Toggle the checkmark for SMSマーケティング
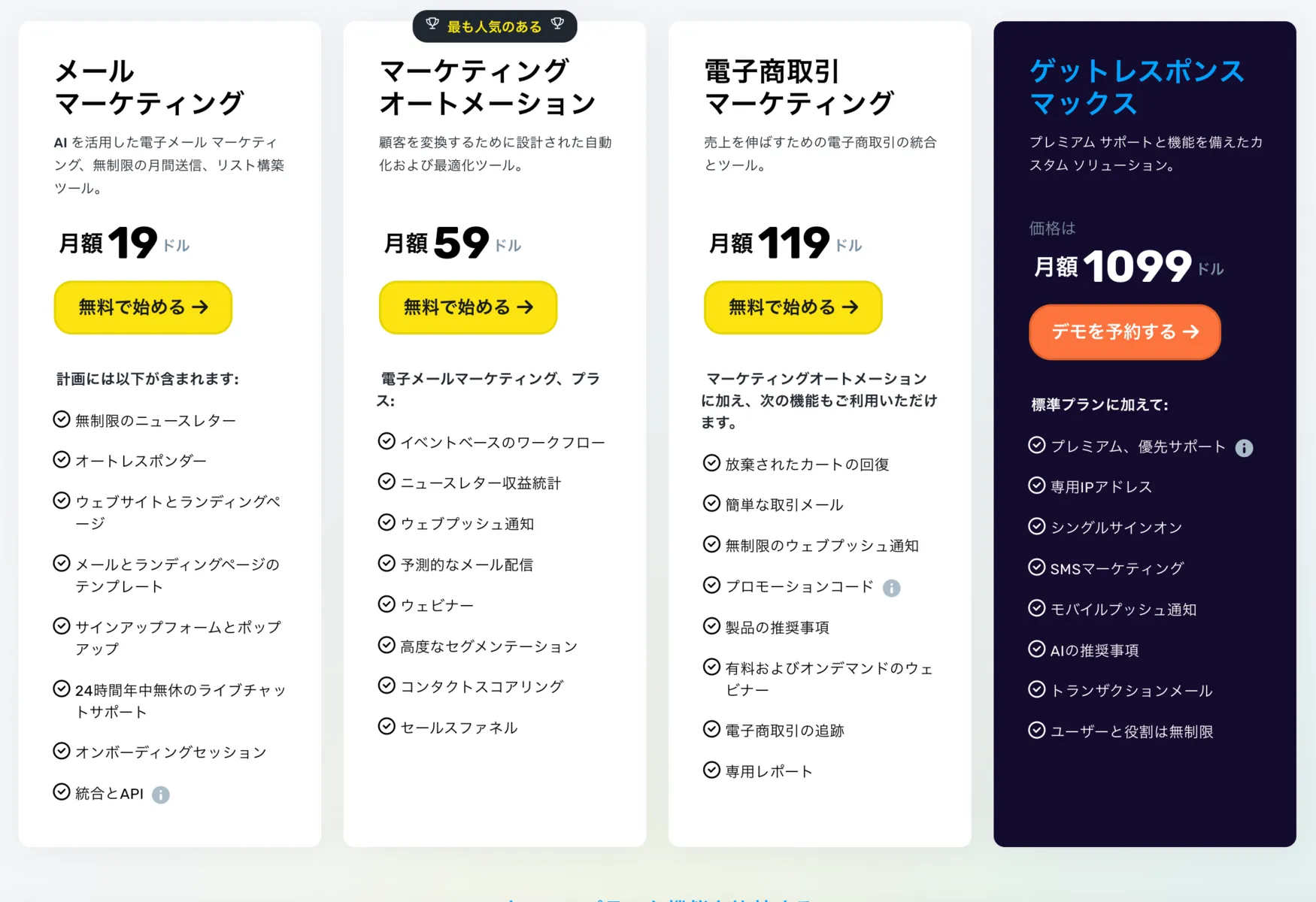The width and height of the screenshot is (1316, 902). [x=1036, y=568]
